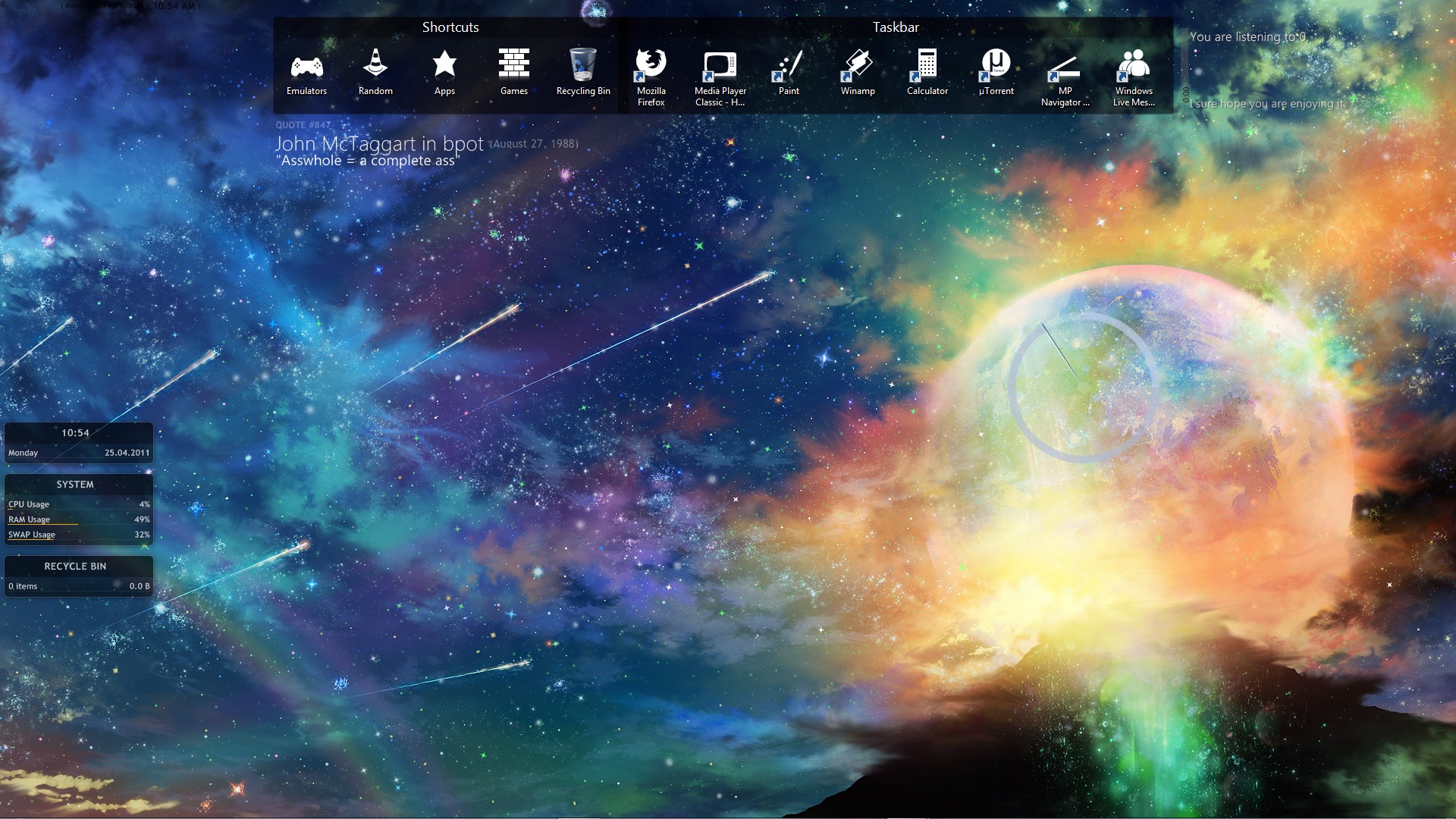Open the Apps star shortcut
Image resolution: width=1456 pixels, height=819 pixels.
coord(444,74)
